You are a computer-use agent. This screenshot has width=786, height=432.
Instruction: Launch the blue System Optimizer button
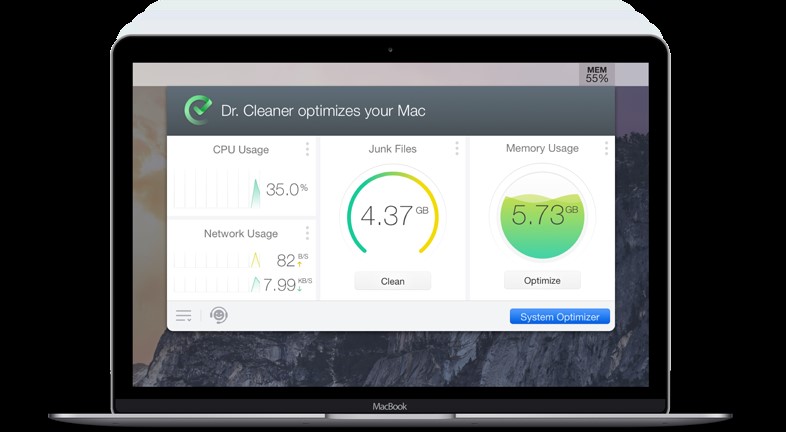pyautogui.click(x=559, y=317)
